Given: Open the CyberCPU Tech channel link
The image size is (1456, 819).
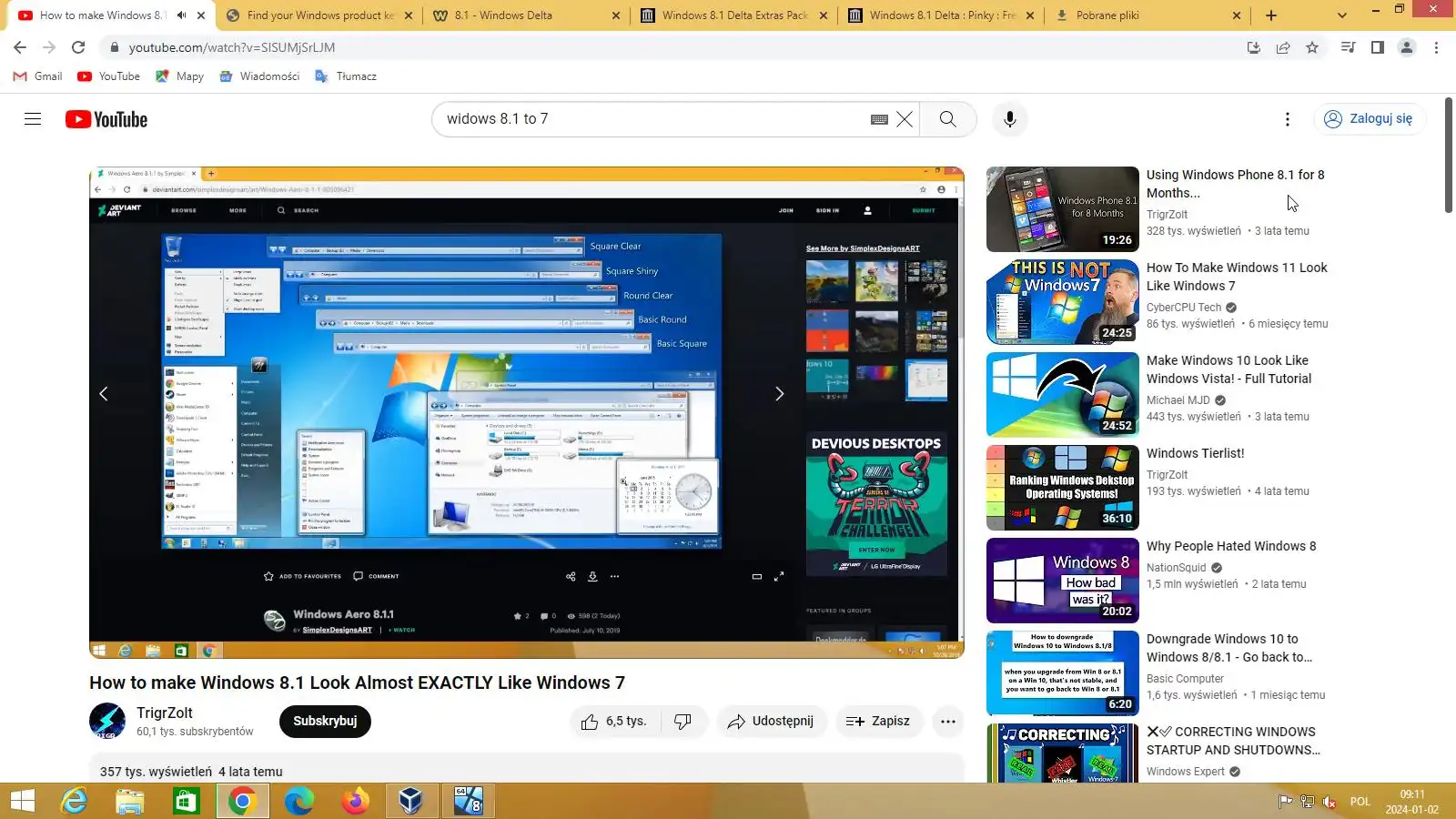Looking at the screenshot, I should 1184,308.
